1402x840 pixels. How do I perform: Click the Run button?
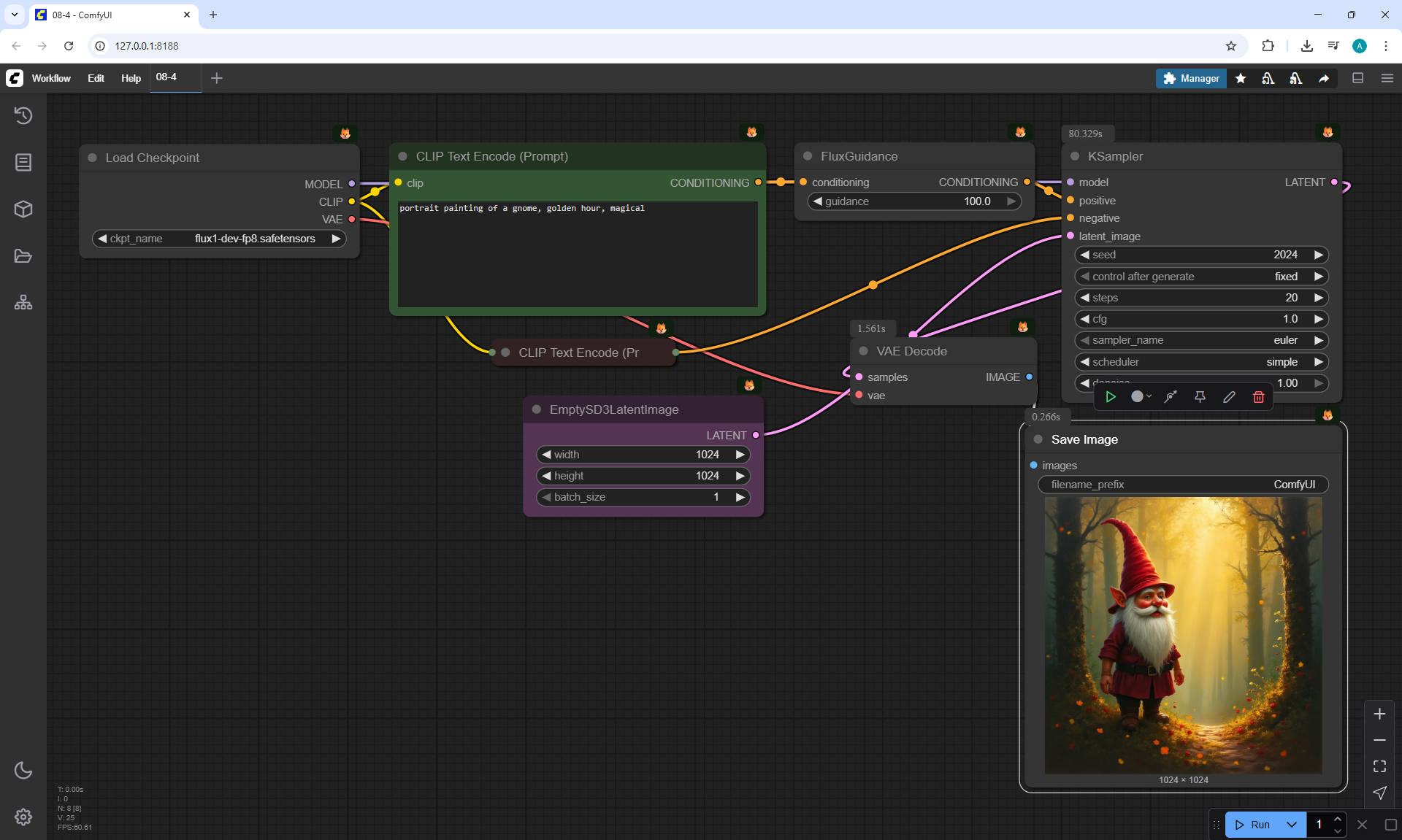tap(1254, 825)
